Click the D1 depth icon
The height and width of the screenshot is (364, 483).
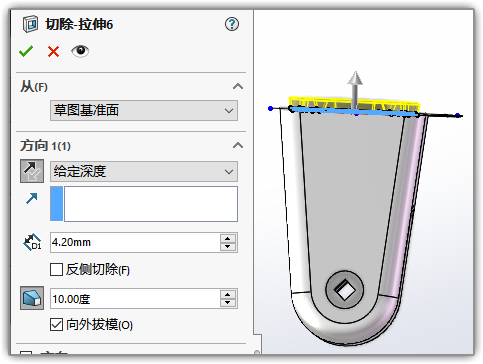[32, 242]
